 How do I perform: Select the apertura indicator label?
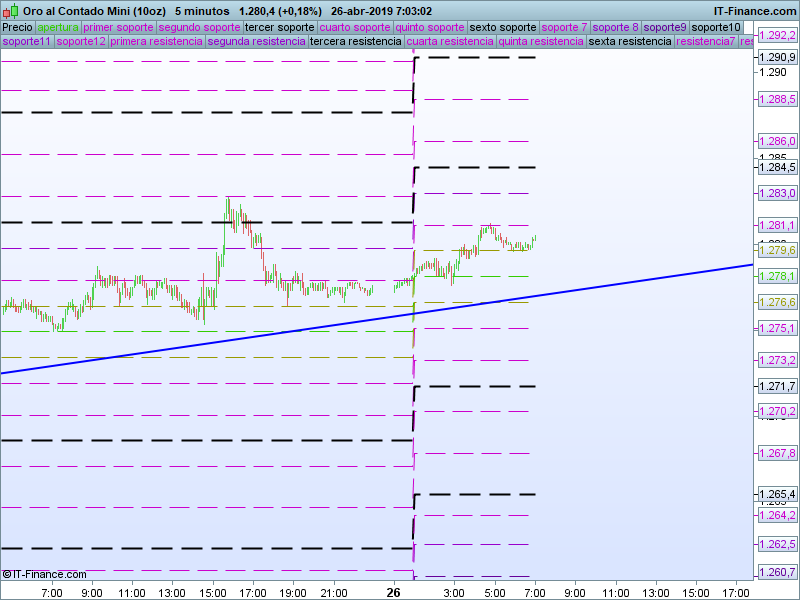click(58, 28)
